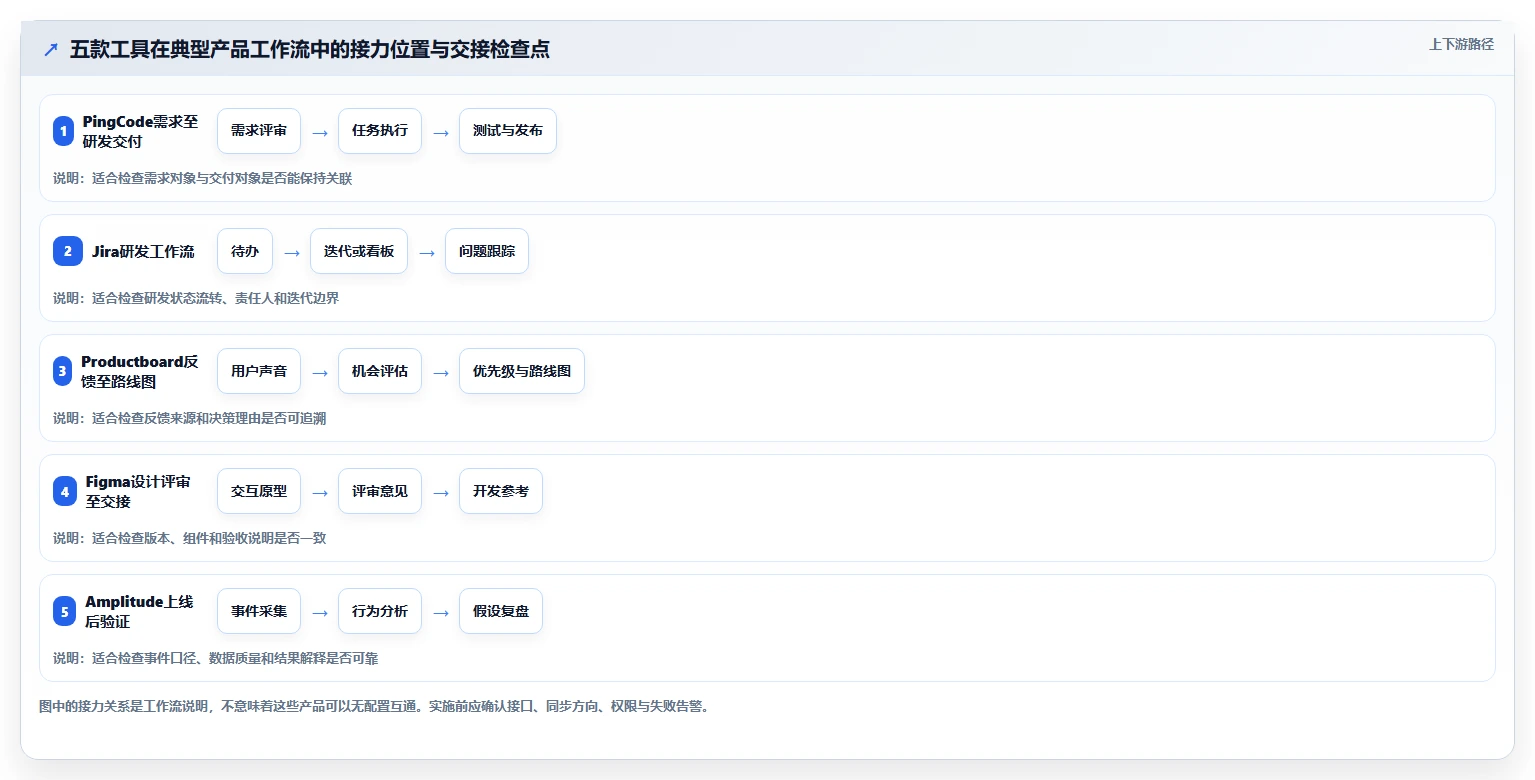
Task: Click the 上下游路径 label
Action: (1461, 44)
